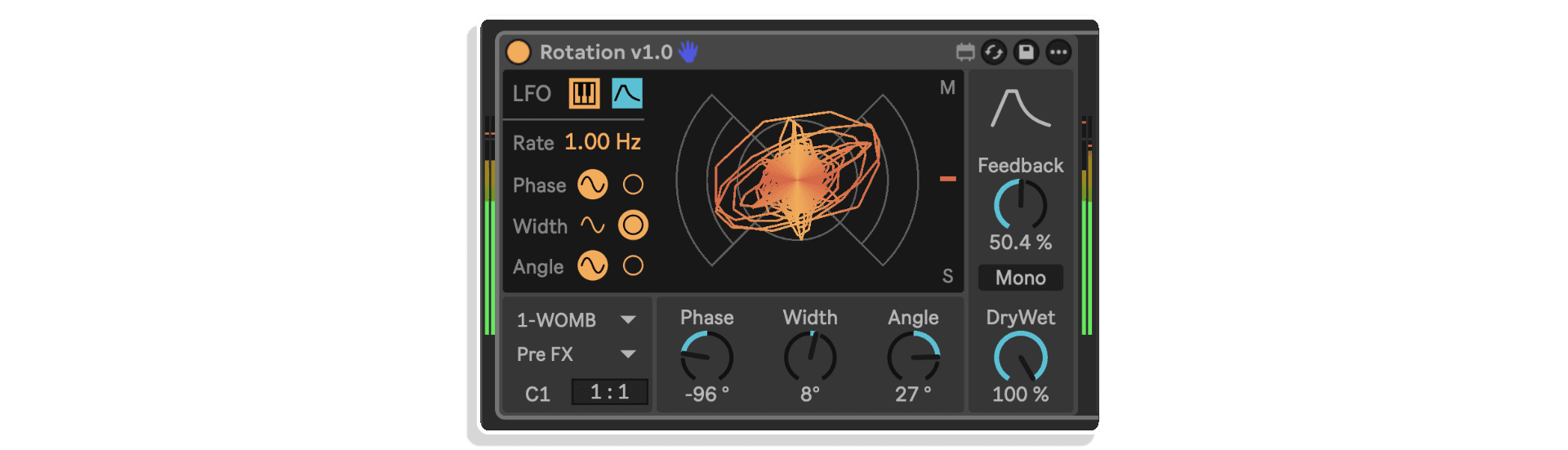Click the Rate 1.00 Hz value field
Screen dimensions: 1568x450
click(603, 142)
